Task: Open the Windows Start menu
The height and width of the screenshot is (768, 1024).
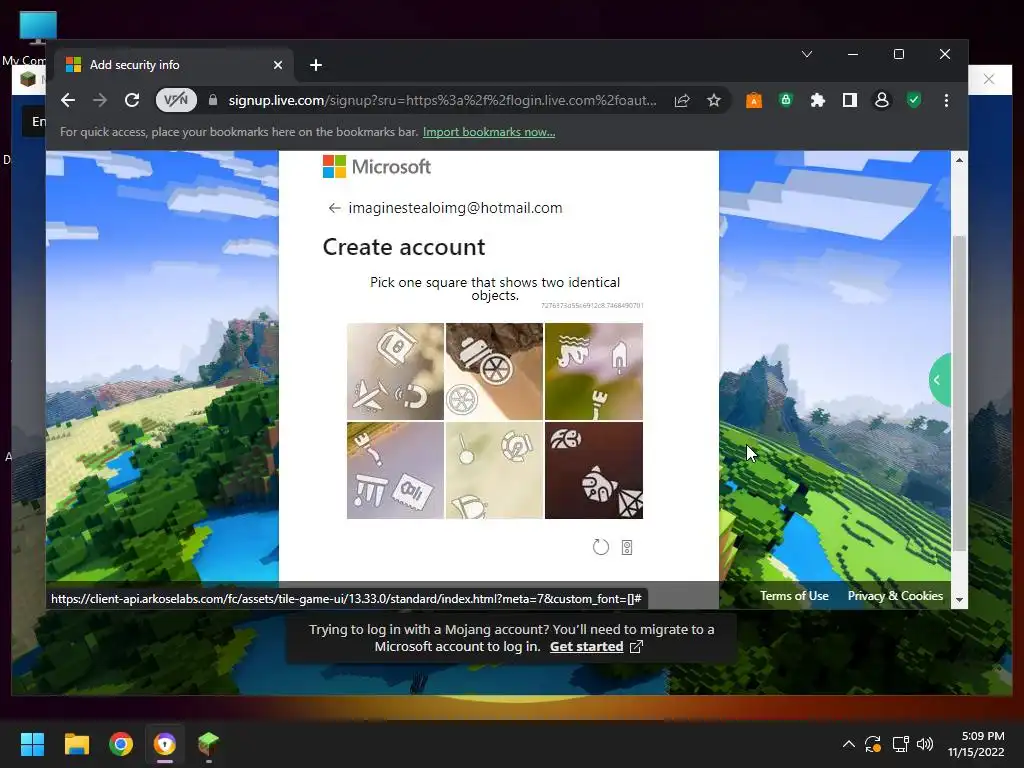Action: 32,744
